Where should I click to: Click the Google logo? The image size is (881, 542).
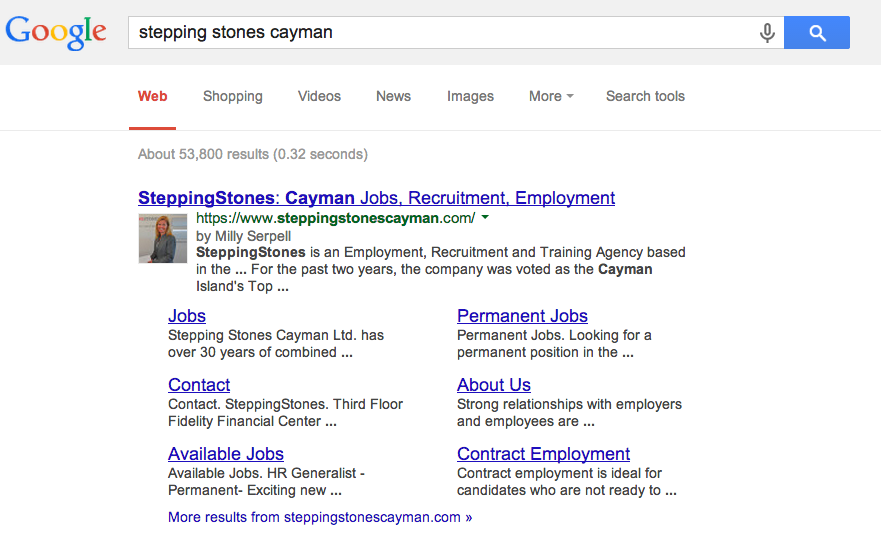point(56,33)
